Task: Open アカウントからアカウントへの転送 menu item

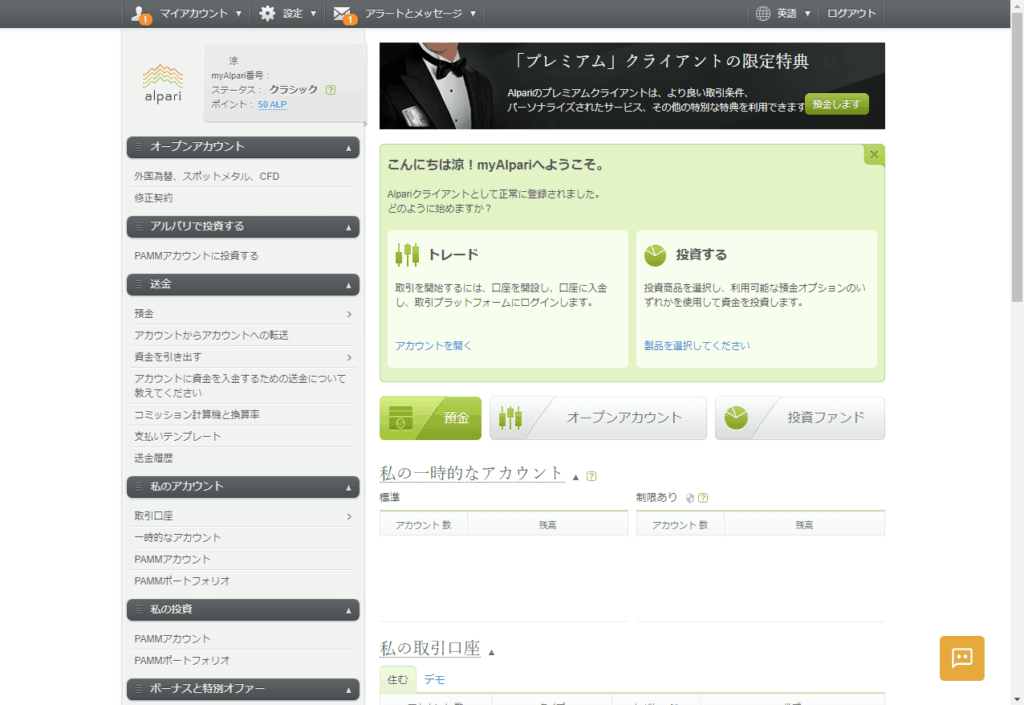Action: (212, 336)
